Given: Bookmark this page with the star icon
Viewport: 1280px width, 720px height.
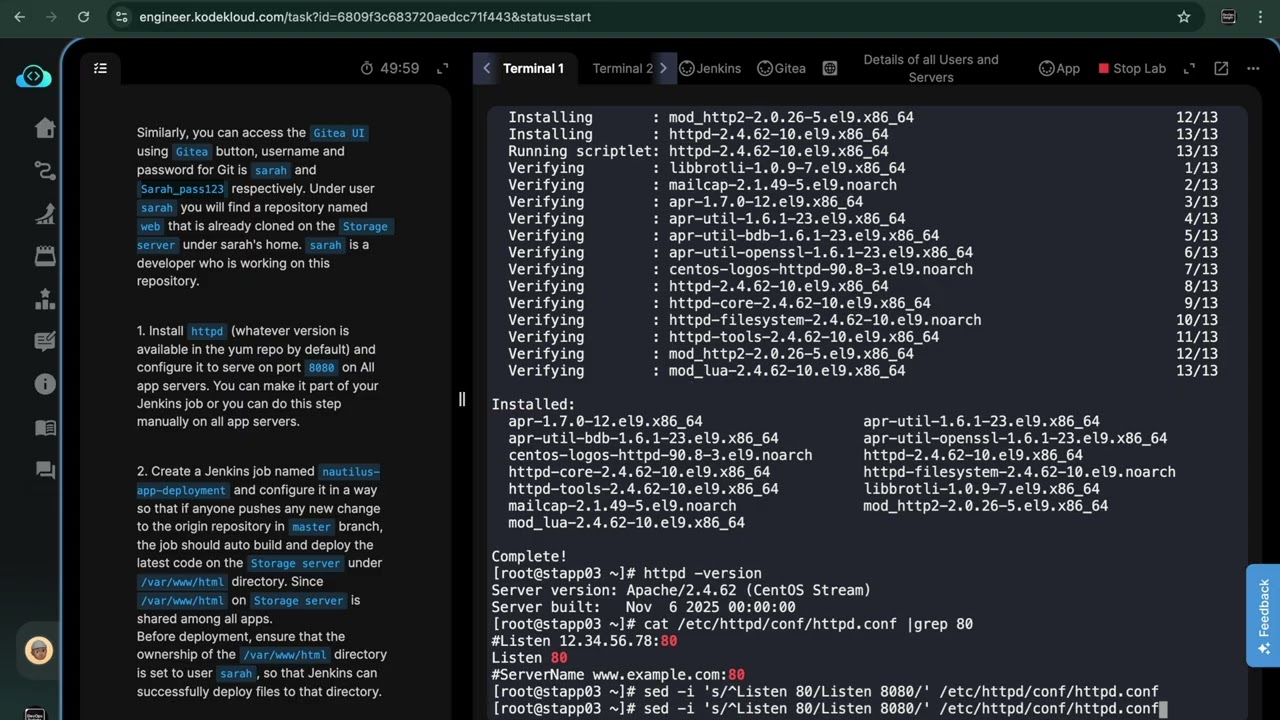Looking at the screenshot, I should 1184,17.
